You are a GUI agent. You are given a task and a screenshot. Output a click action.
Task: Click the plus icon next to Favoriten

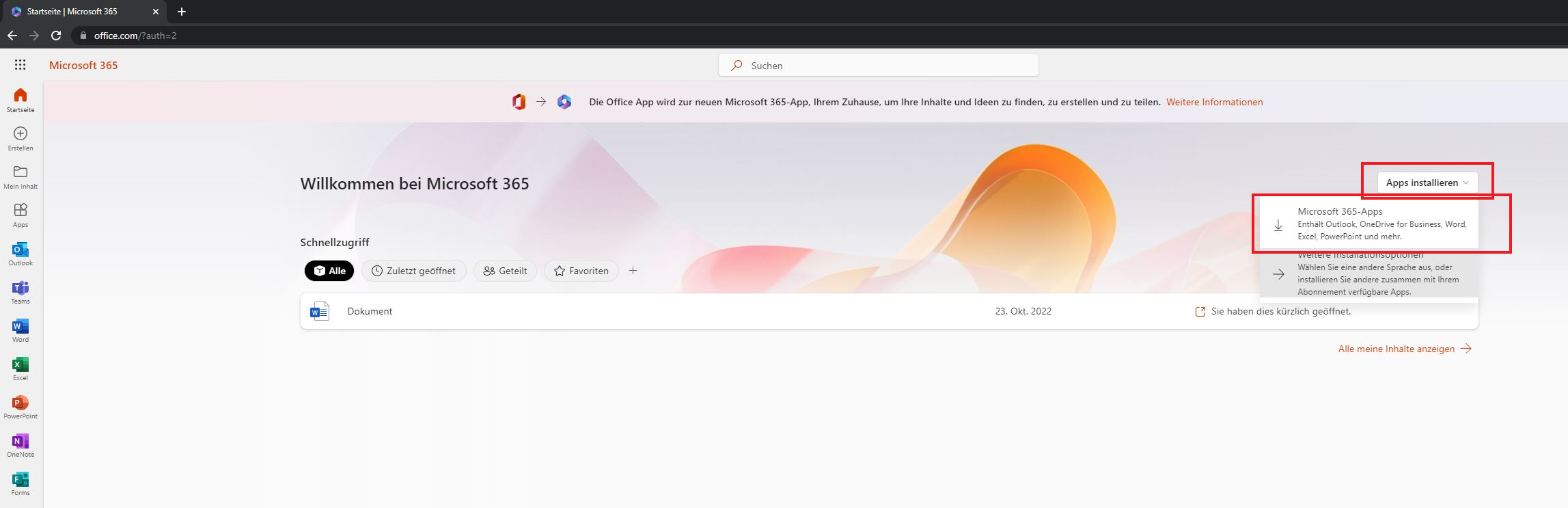633,271
